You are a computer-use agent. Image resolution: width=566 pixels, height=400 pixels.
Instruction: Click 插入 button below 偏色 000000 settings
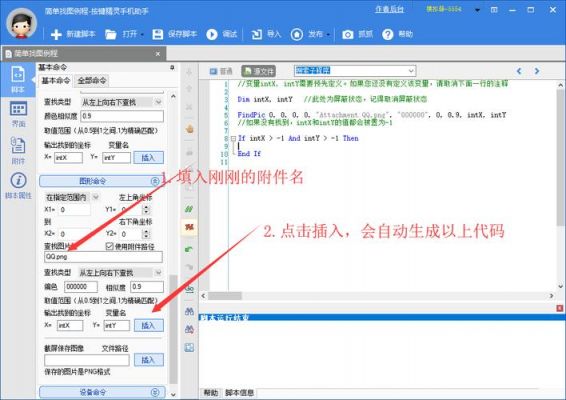click(x=149, y=325)
